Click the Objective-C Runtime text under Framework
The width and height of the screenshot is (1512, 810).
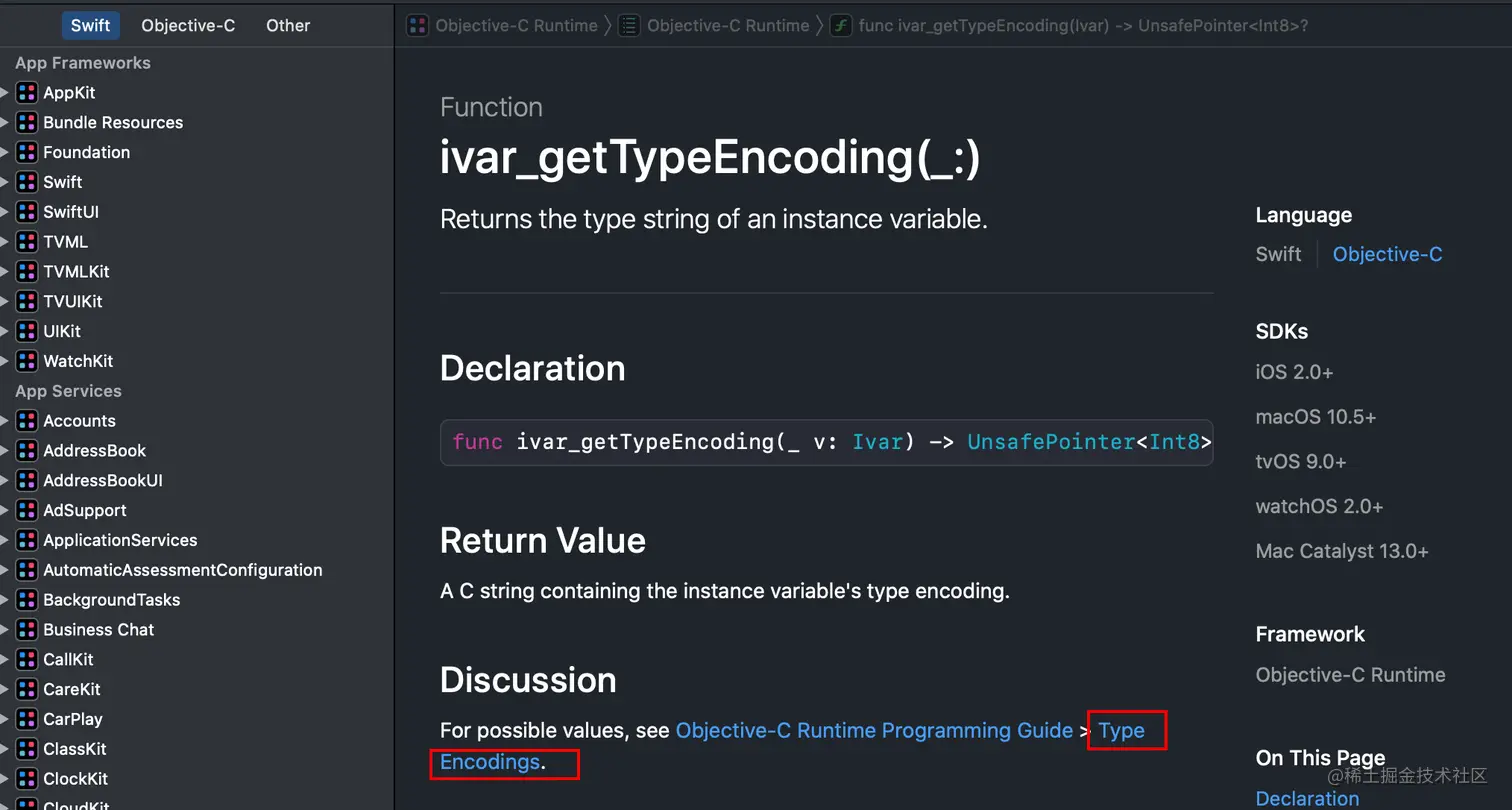tap(1350, 675)
